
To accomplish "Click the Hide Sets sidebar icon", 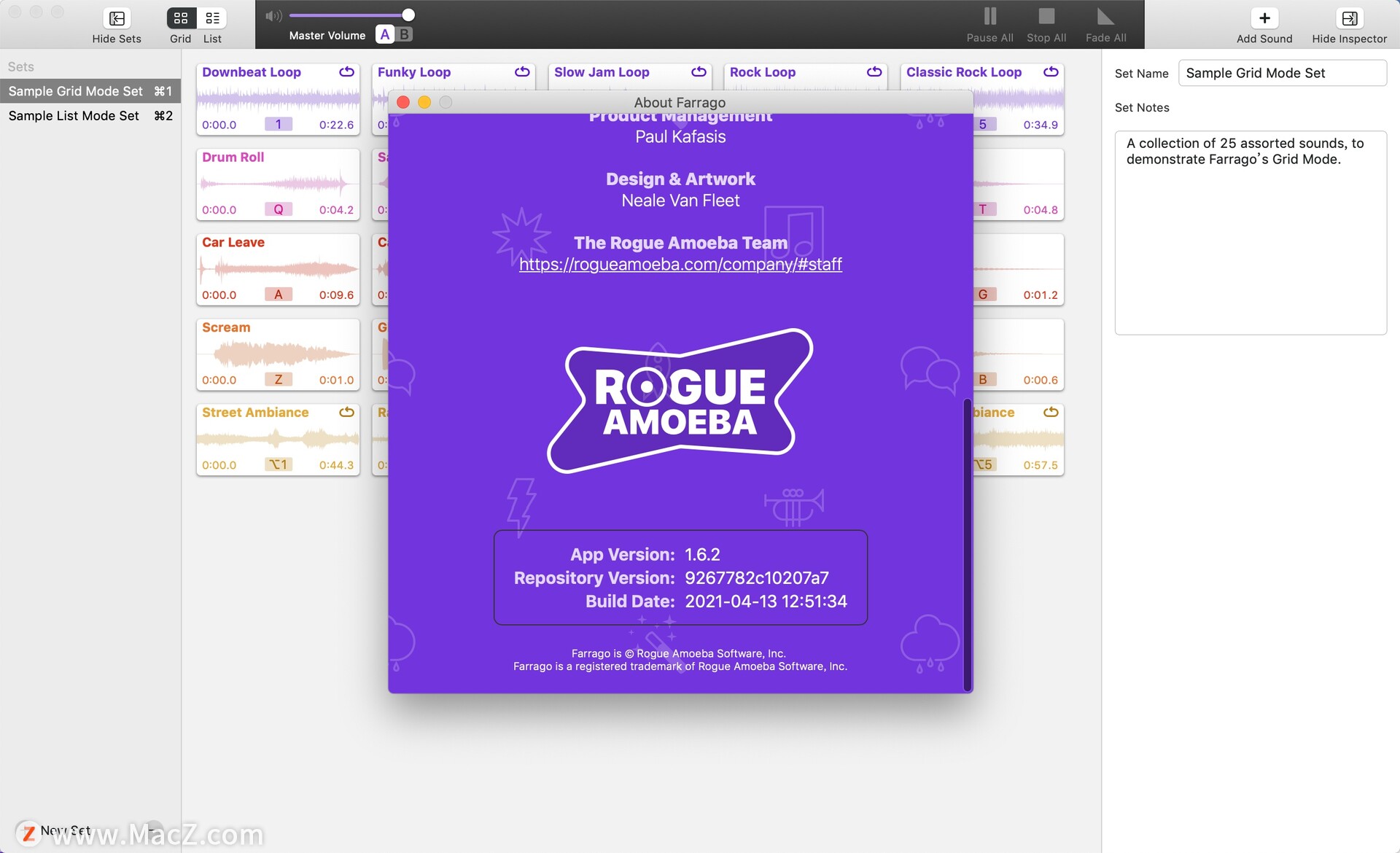I will point(117,18).
